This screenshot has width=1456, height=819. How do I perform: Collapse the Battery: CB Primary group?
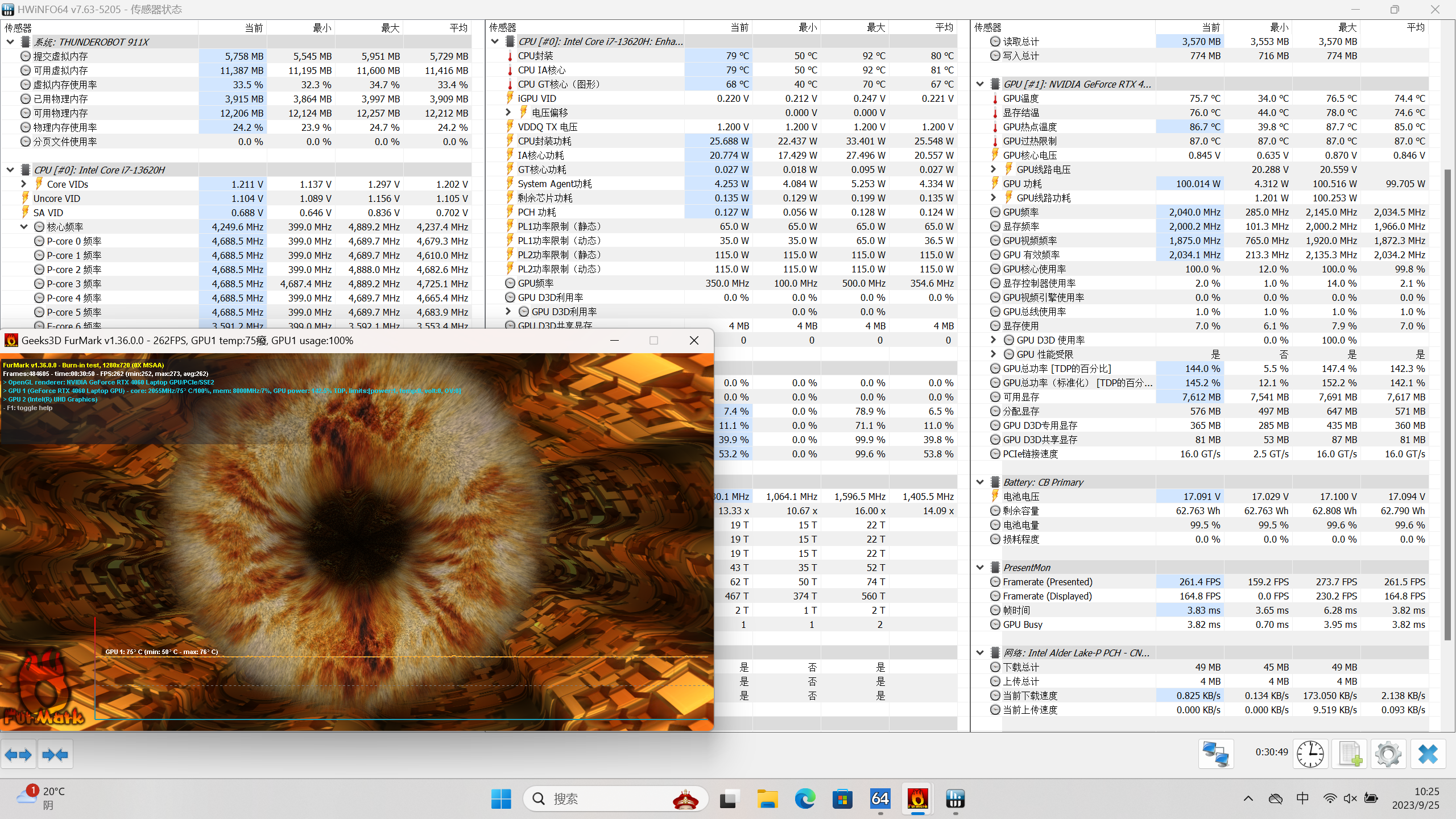click(x=980, y=482)
